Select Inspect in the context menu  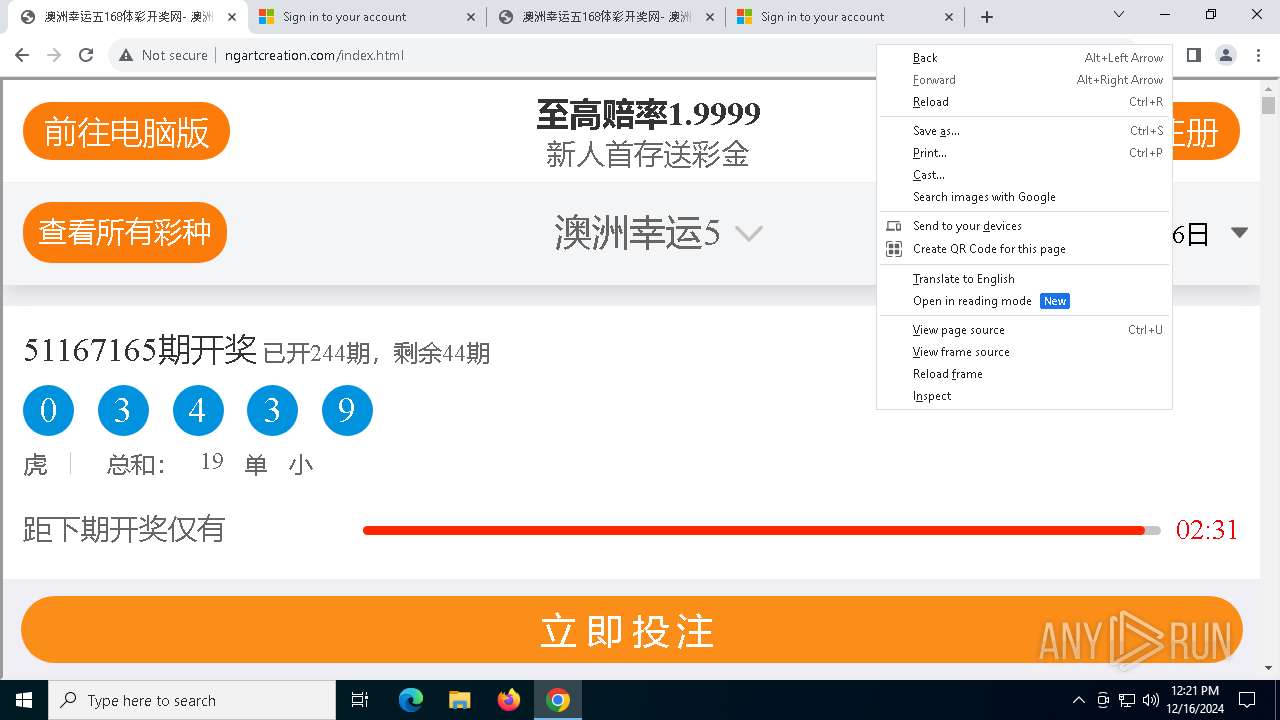tap(1024, 396)
